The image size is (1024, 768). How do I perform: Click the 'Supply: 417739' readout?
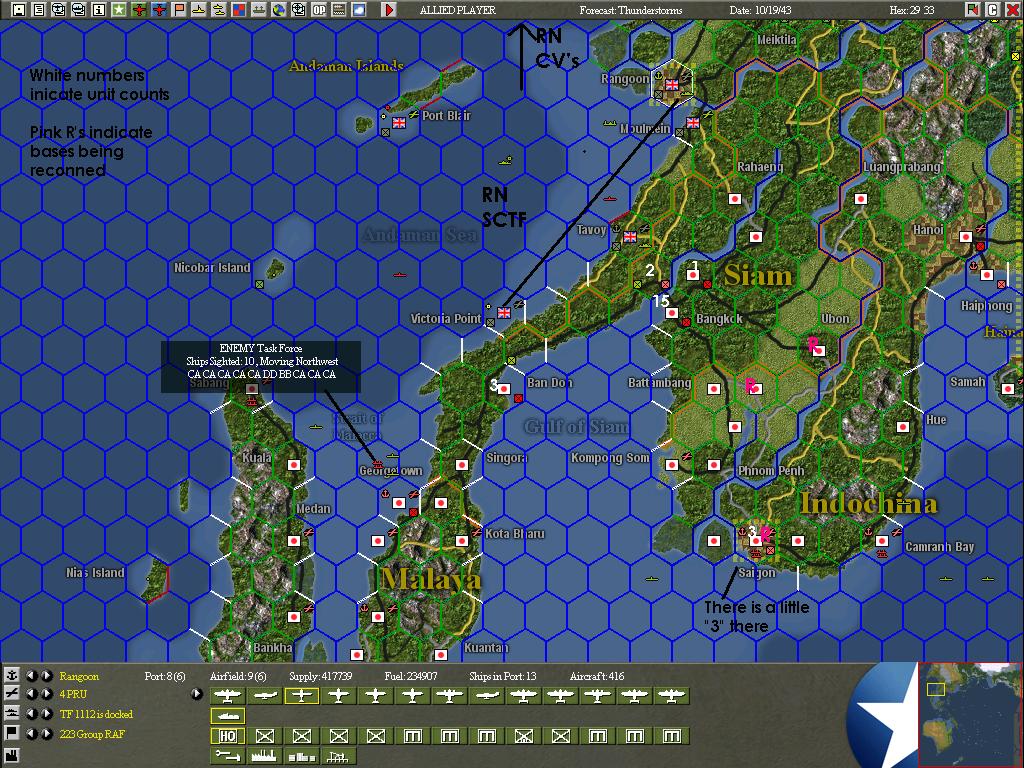click(321, 676)
